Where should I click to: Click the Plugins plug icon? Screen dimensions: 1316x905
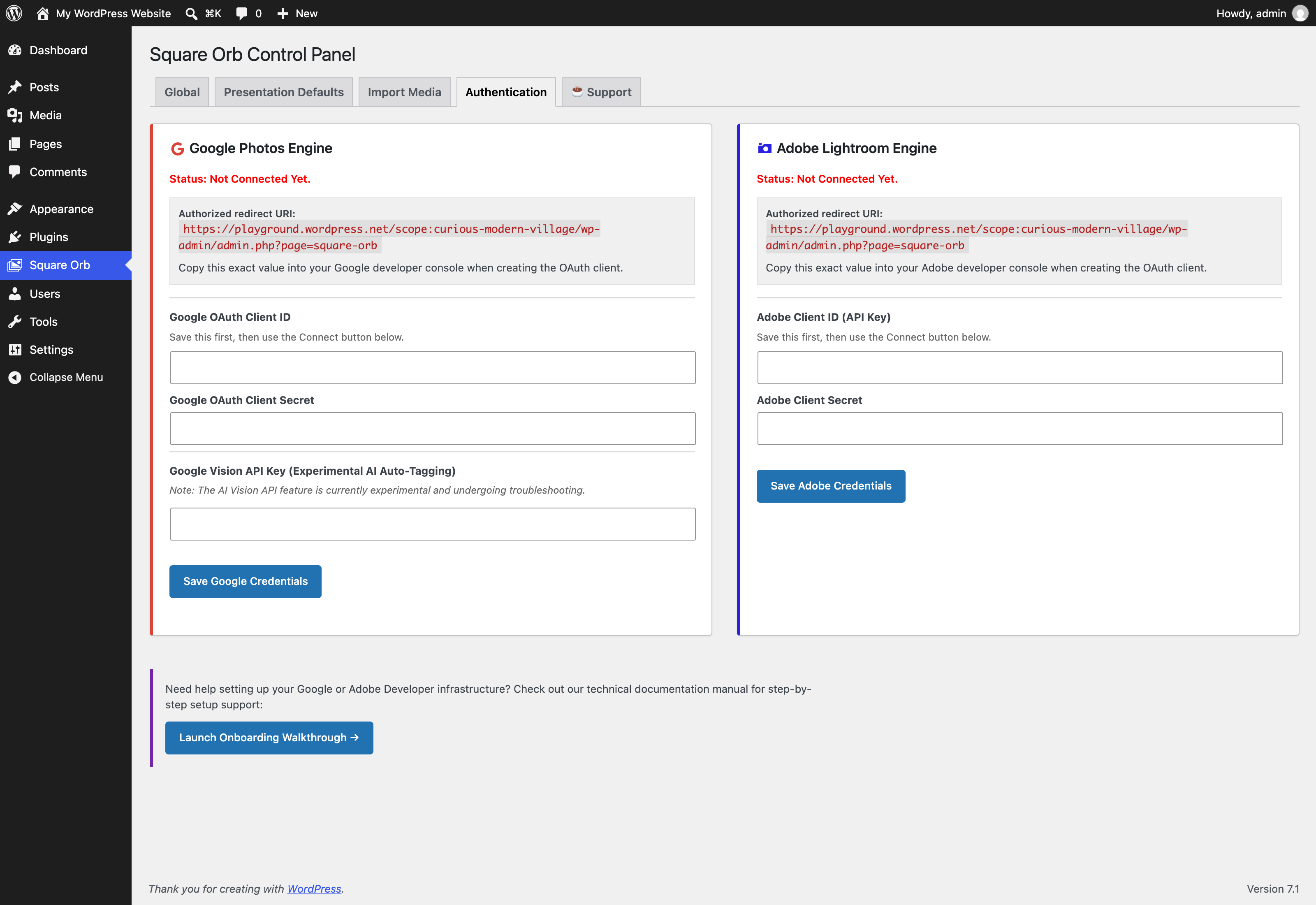point(15,237)
